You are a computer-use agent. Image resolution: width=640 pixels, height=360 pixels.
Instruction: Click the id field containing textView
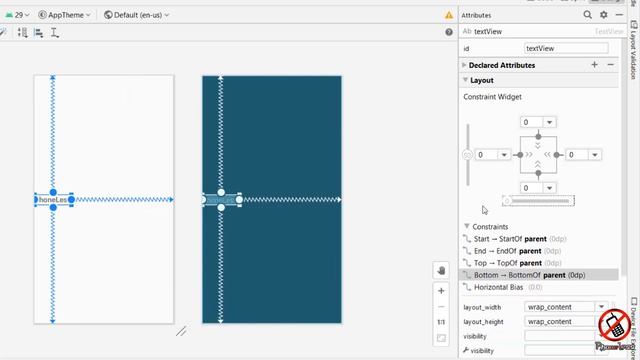pos(566,48)
